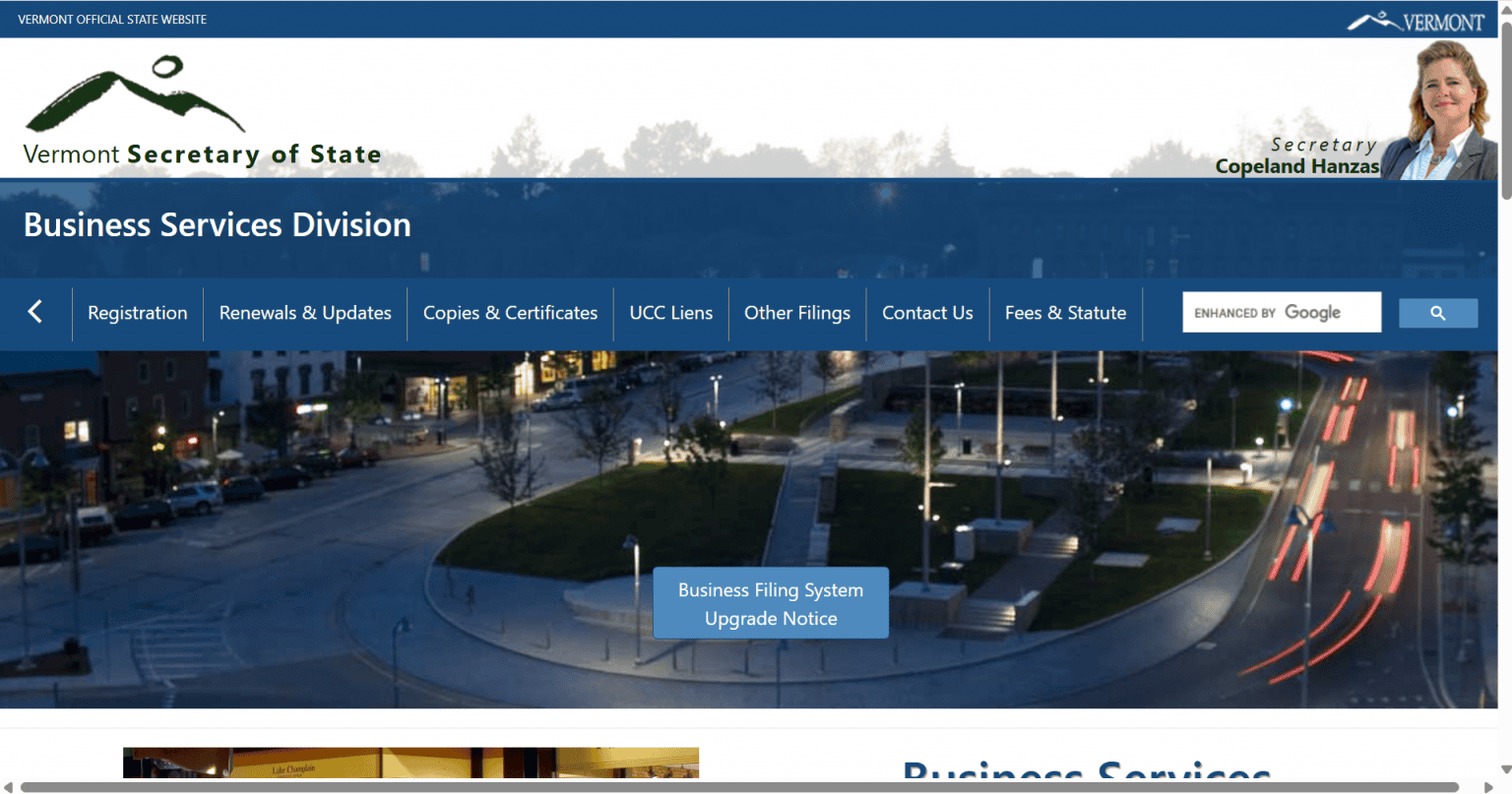The image size is (1512, 794).
Task: Click the Vermont state logo in top bar
Action: 1416,22
